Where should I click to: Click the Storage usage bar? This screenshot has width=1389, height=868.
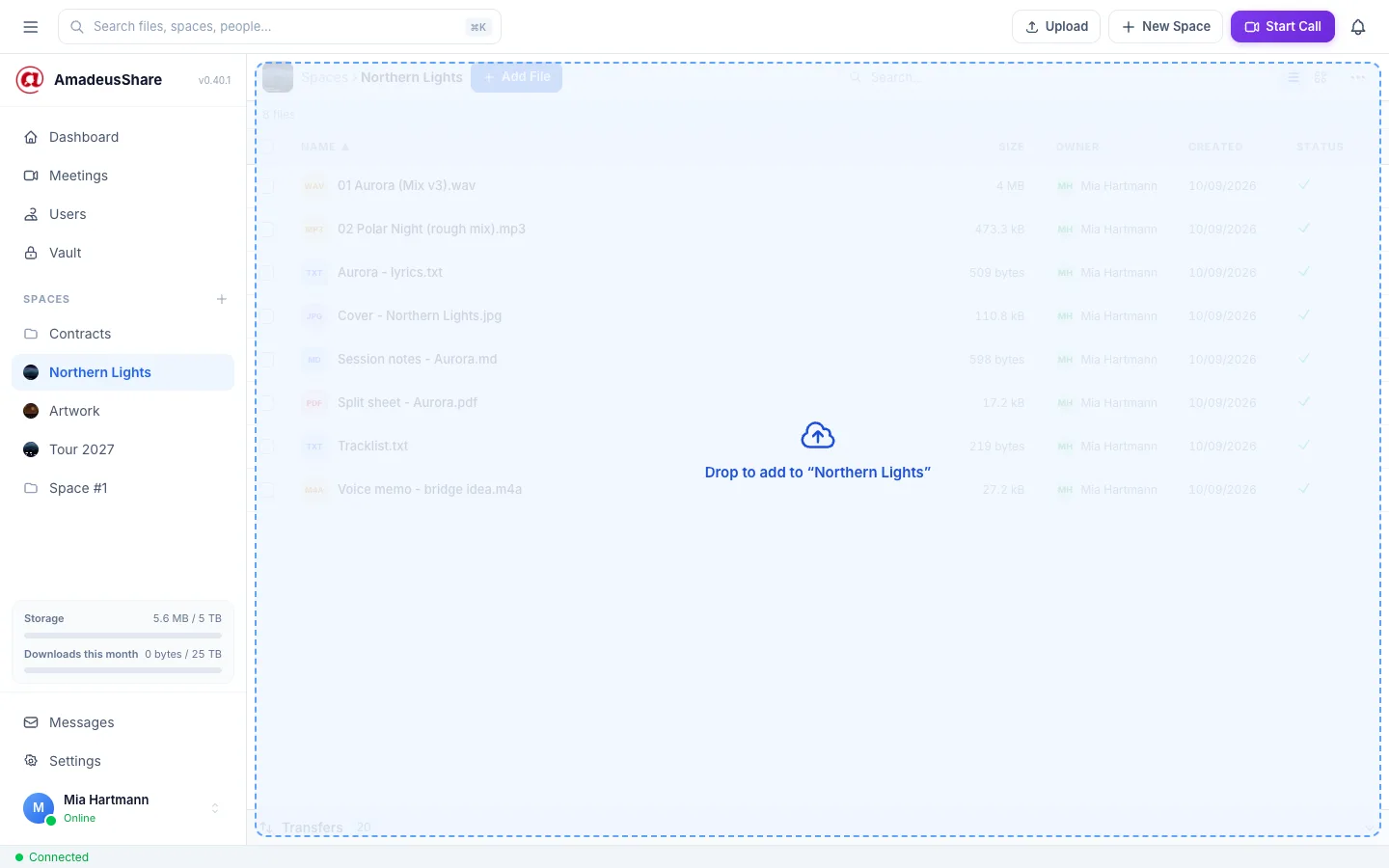tap(123, 636)
